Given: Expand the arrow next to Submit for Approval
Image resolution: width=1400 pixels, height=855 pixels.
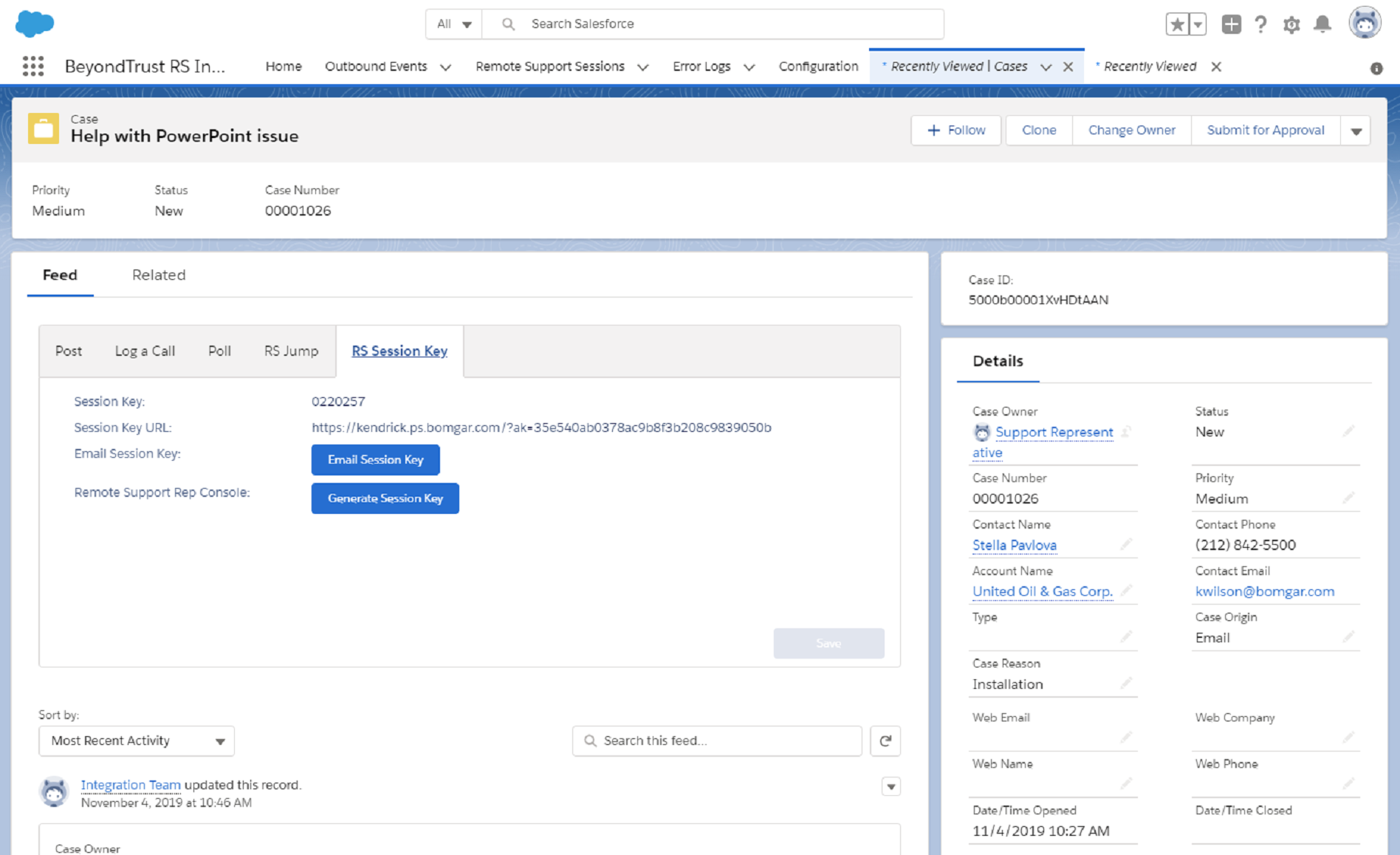Looking at the screenshot, I should click(x=1356, y=130).
